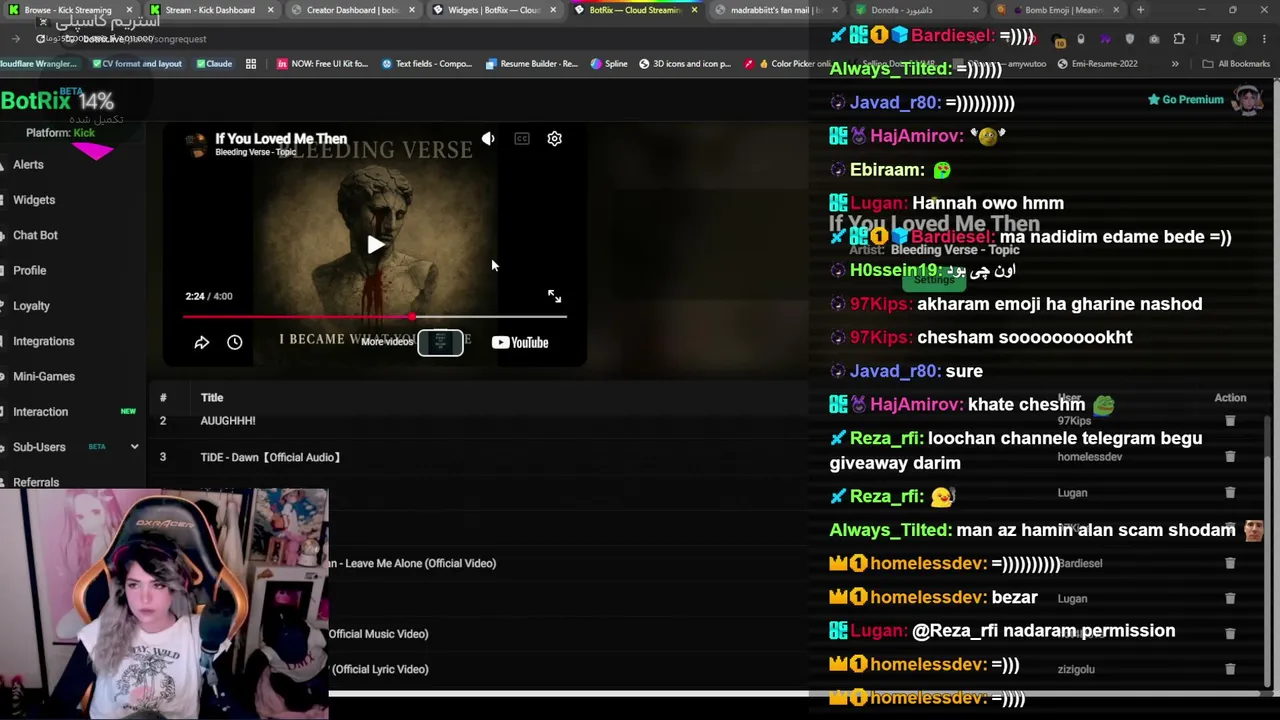
Task: Open the Claude bookmark
Action: pos(214,64)
